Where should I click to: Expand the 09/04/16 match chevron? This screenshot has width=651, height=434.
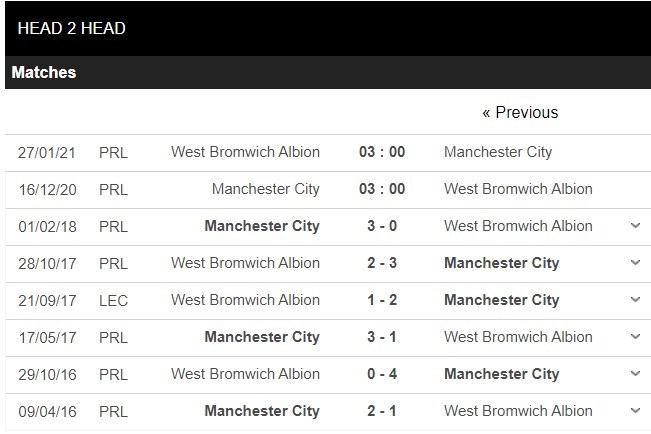click(x=635, y=411)
